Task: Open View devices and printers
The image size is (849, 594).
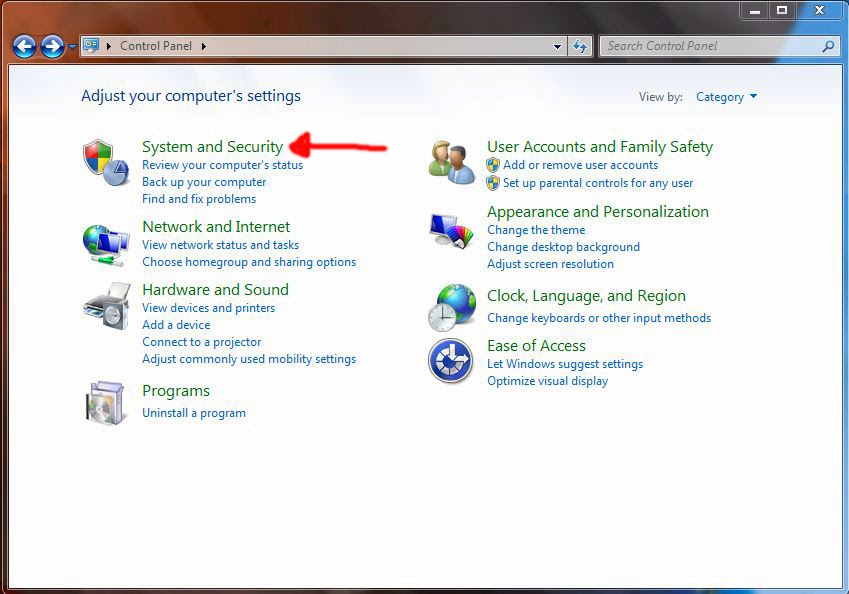Action: point(208,308)
